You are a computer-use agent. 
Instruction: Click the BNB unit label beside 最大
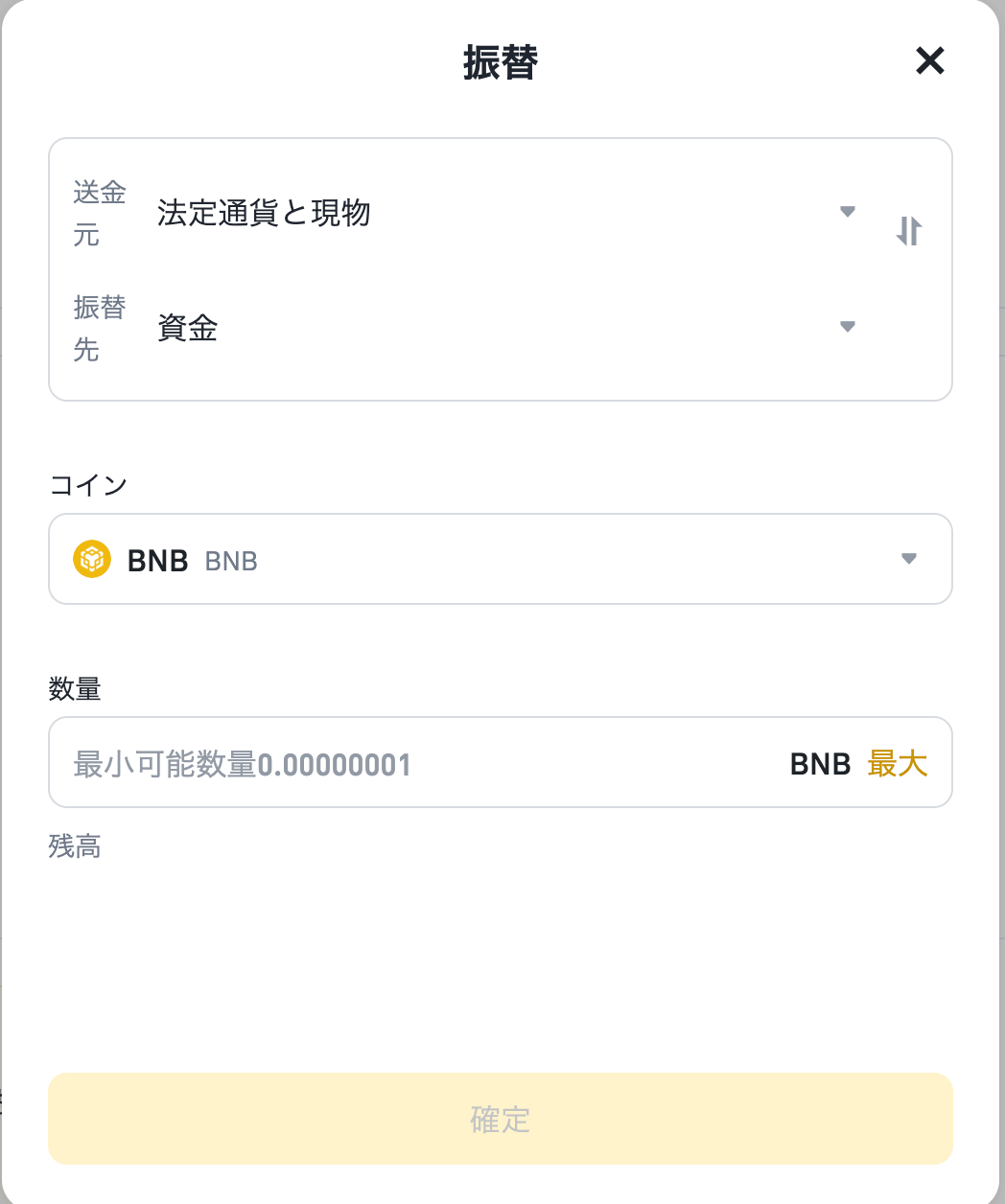pyautogui.click(x=821, y=764)
